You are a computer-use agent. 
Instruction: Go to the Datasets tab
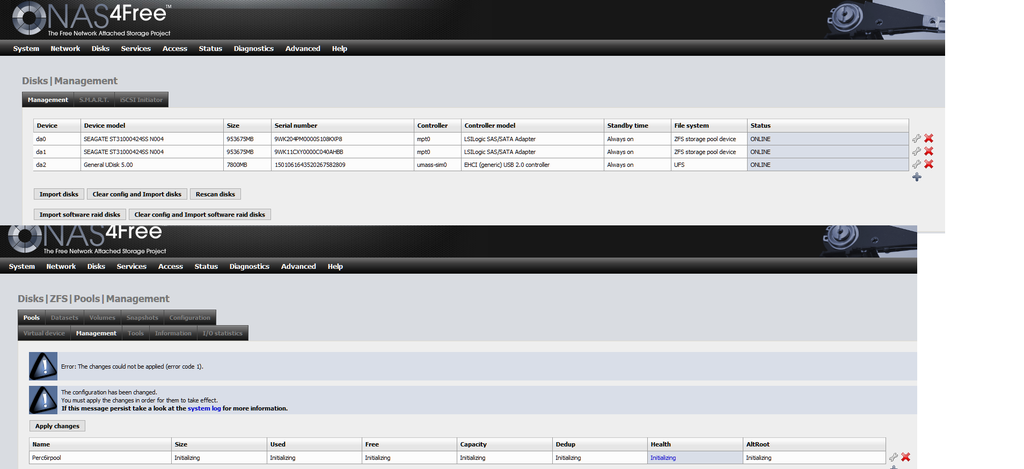pyautogui.click(x=66, y=318)
